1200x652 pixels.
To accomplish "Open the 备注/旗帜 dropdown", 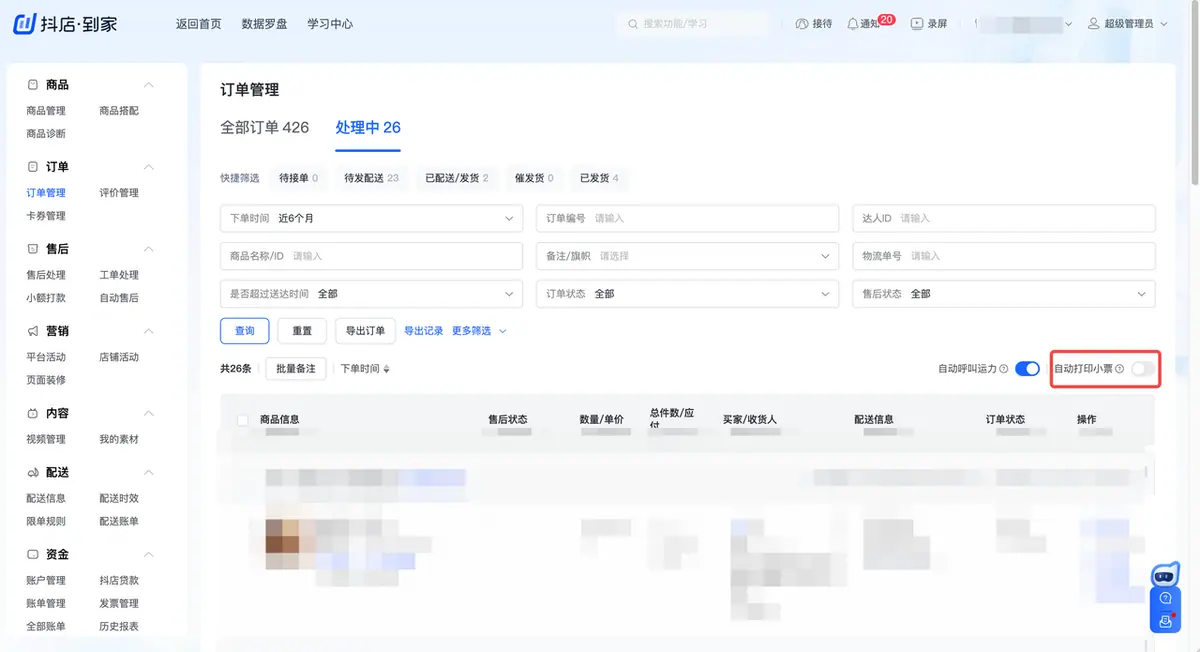I will coord(687,256).
